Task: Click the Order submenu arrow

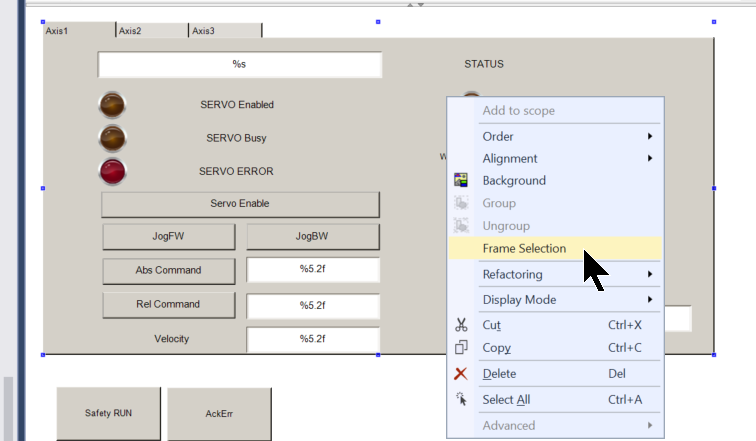Action: (x=650, y=136)
